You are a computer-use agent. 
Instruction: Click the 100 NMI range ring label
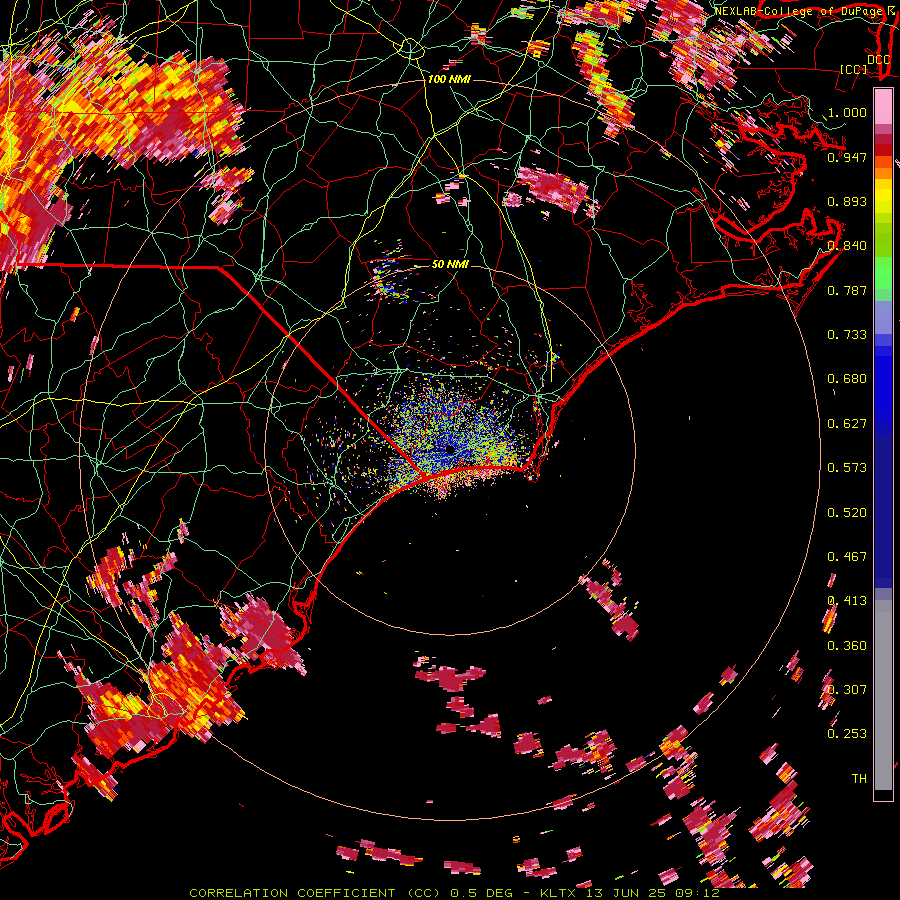point(449,79)
